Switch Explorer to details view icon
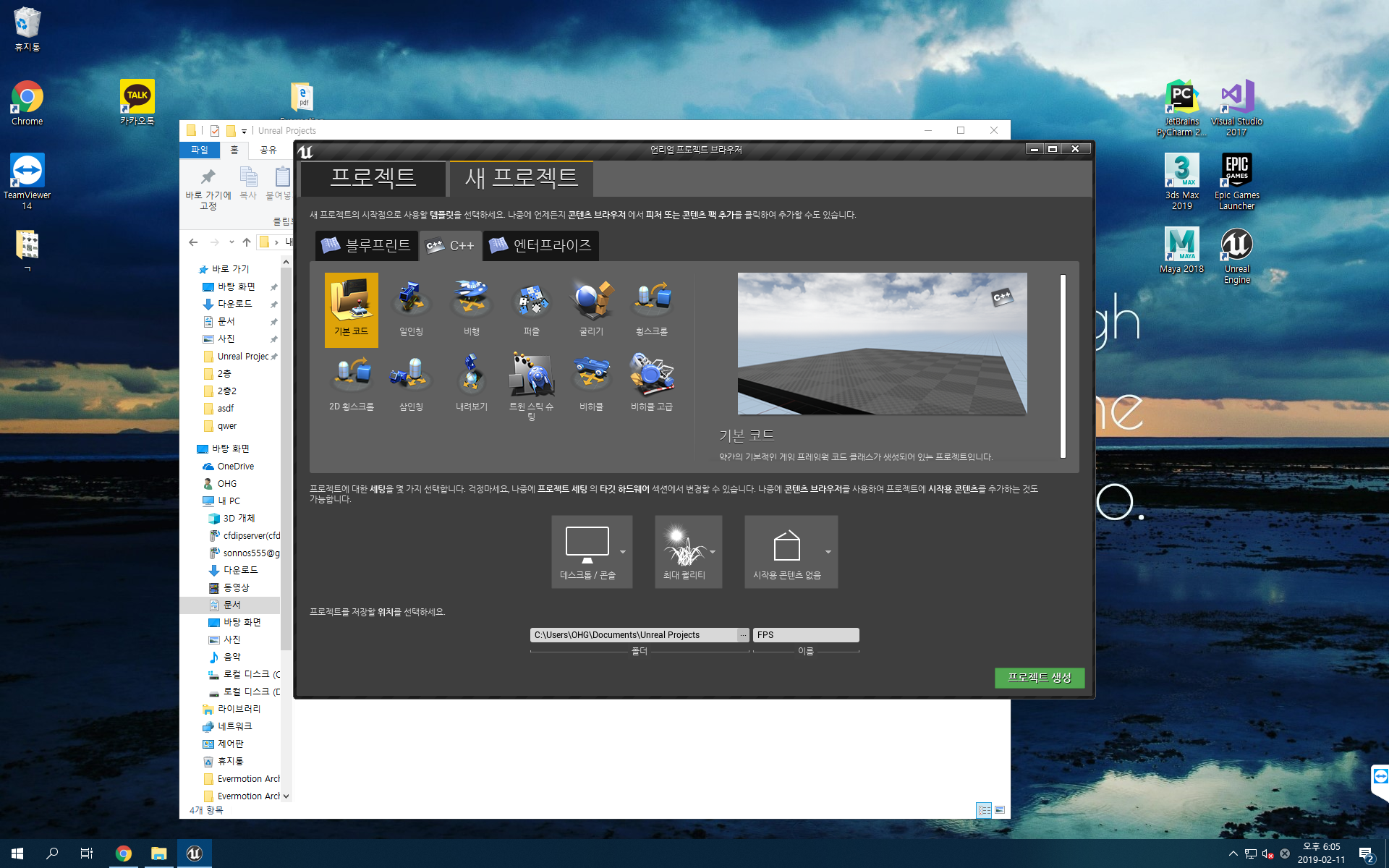Screen dimensions: 1389x868 [984, 810]
